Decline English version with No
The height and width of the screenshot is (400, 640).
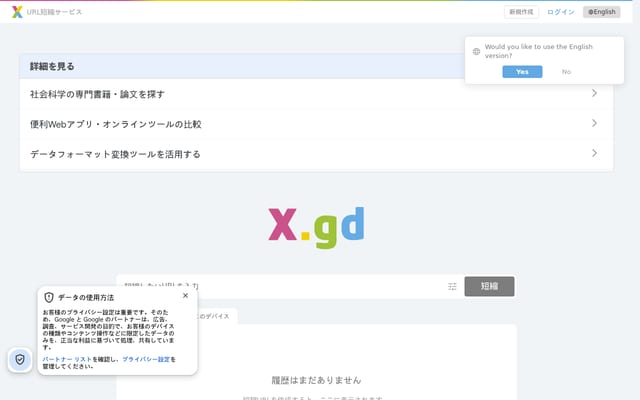point(566,72)
